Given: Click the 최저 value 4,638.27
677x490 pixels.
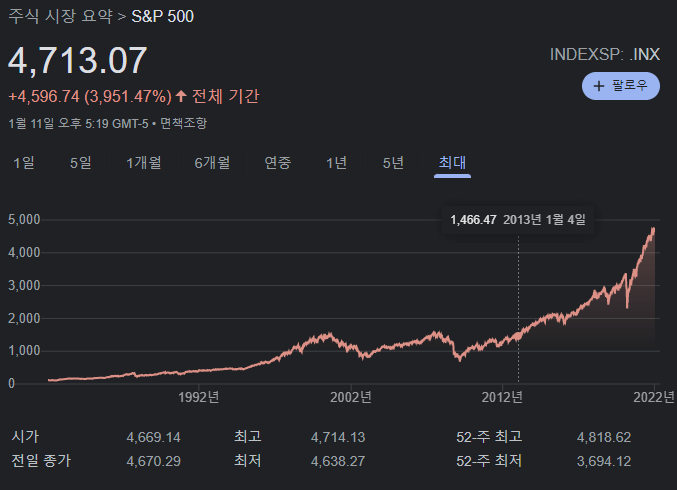Looking at the screenshot, I should [338, 461].
